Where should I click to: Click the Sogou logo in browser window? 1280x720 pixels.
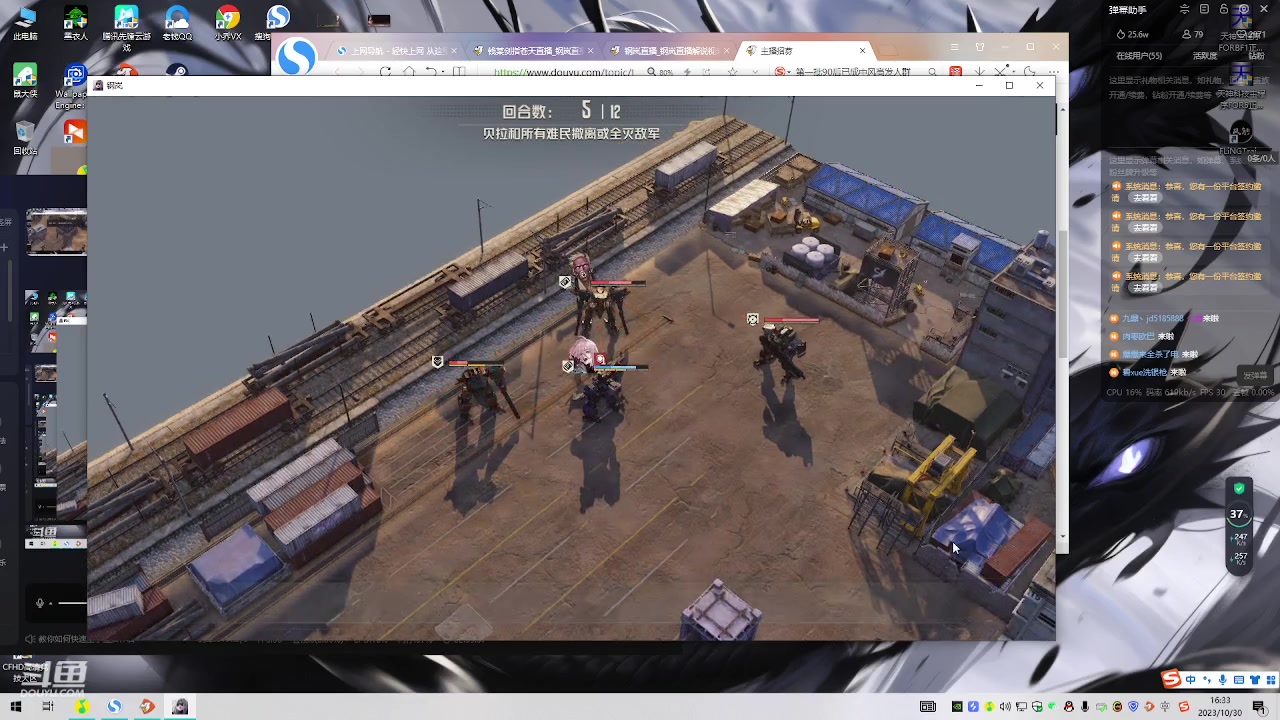pos(296,57)
